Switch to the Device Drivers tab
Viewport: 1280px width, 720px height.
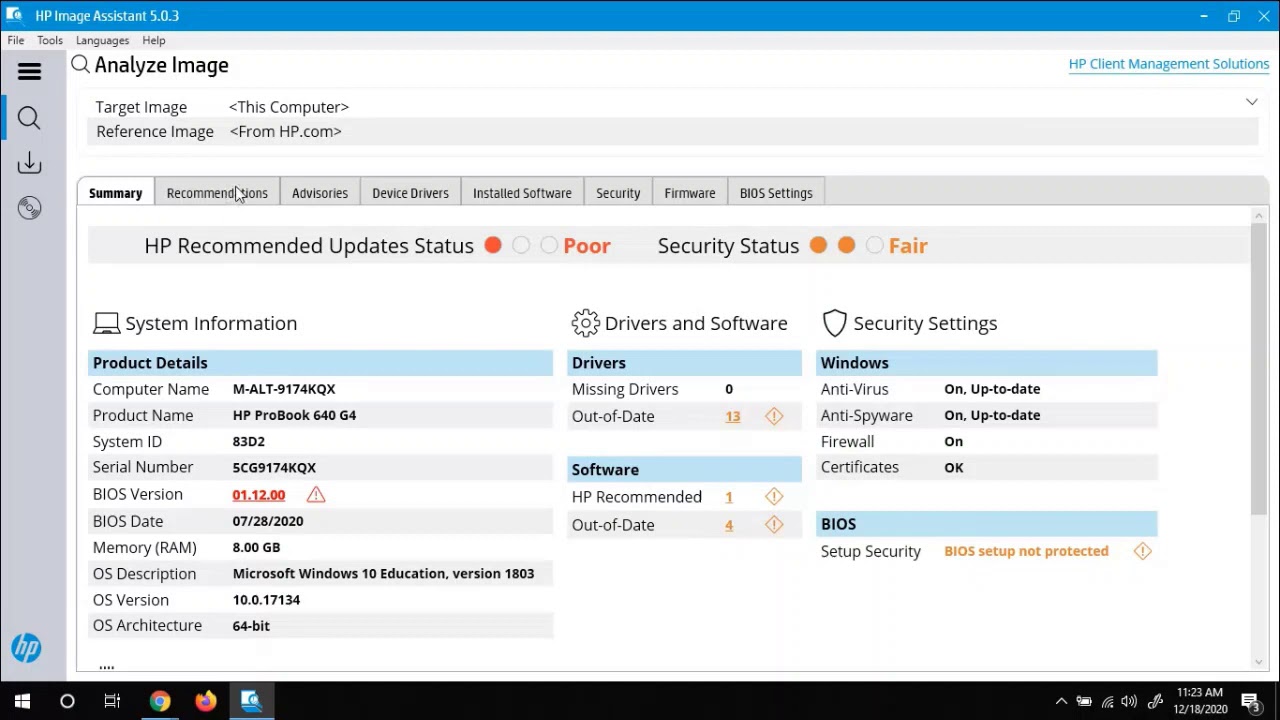point(410,193)
